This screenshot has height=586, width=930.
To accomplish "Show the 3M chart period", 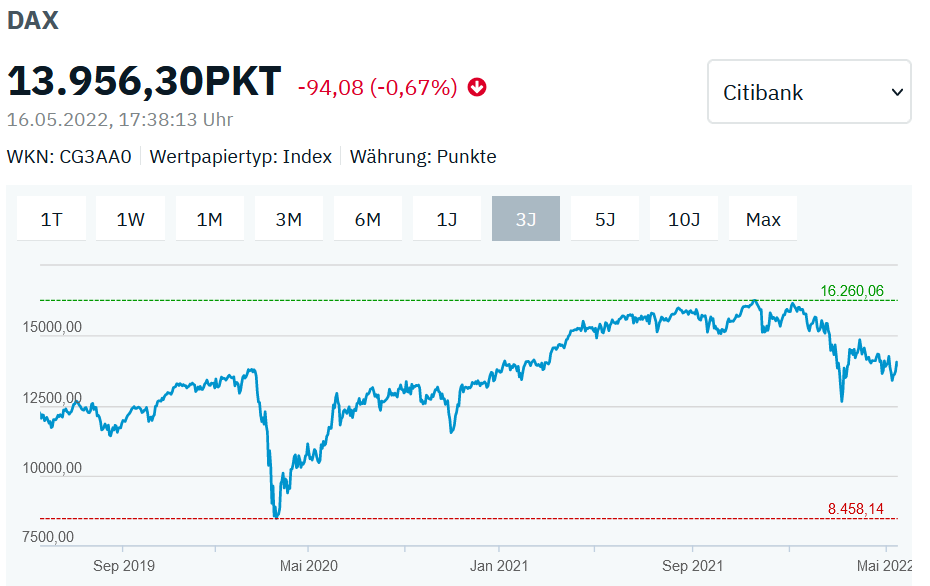I will click(x=289, y=219).
